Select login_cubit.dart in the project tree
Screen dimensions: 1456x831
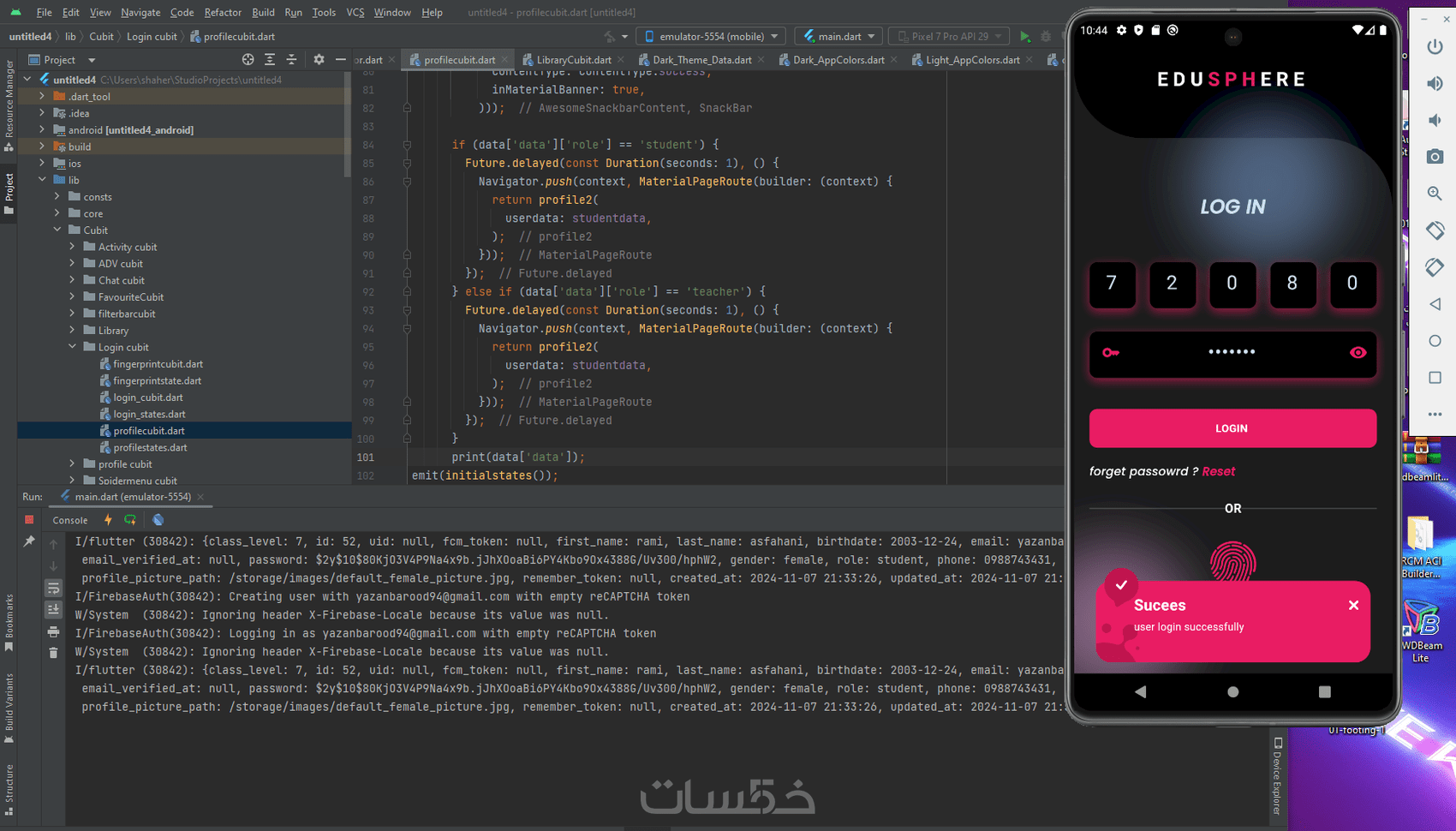(x=148, y=398)
